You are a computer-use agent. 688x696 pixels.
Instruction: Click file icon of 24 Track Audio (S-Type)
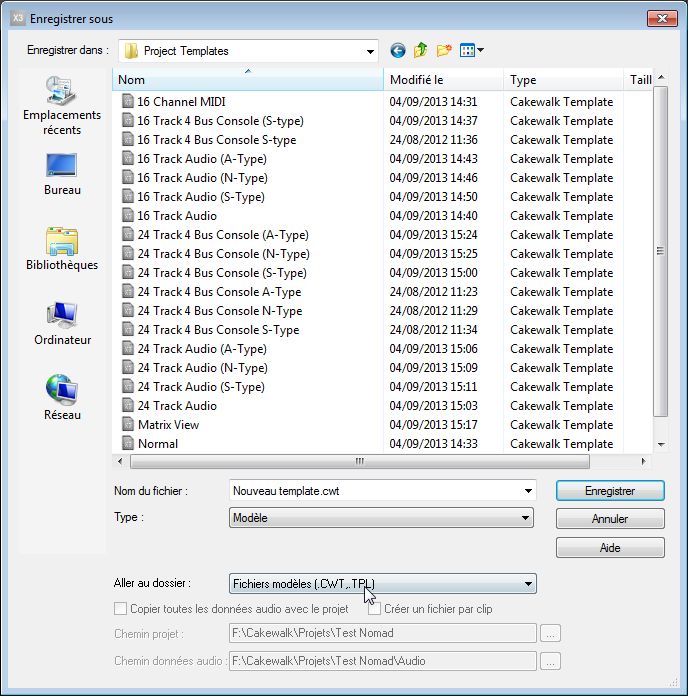click(x=127, y=386)
